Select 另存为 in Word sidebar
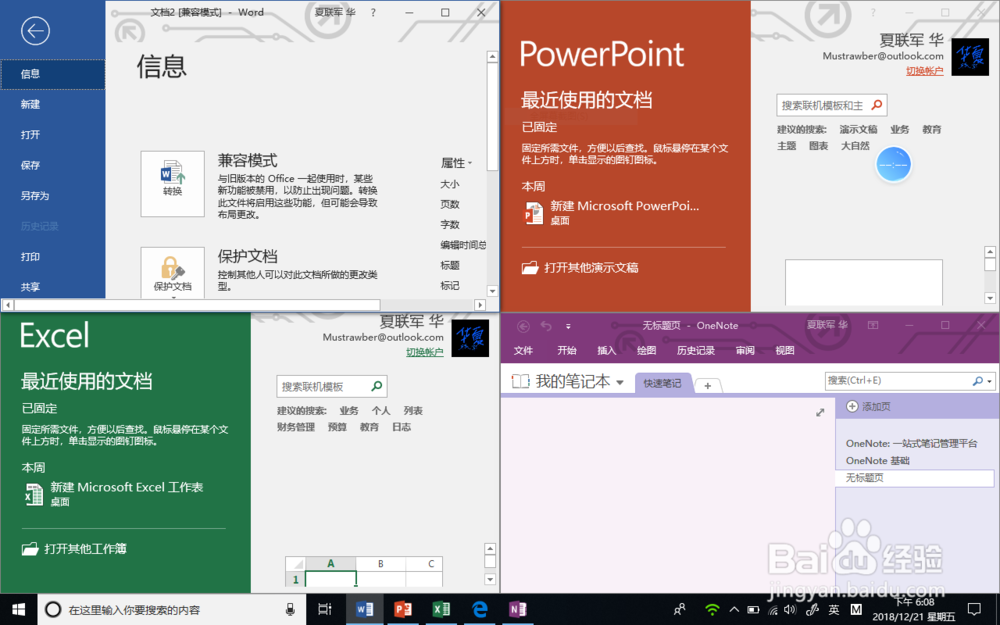The width and height of the screenshot is (1000, 625). click(52, 196)
